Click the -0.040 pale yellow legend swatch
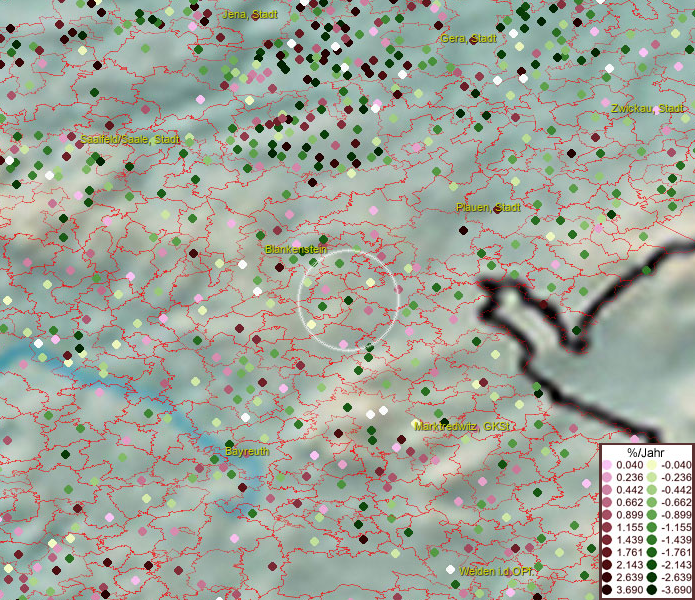The height and width of the screenshot is (600, 695). pos(653,465)
